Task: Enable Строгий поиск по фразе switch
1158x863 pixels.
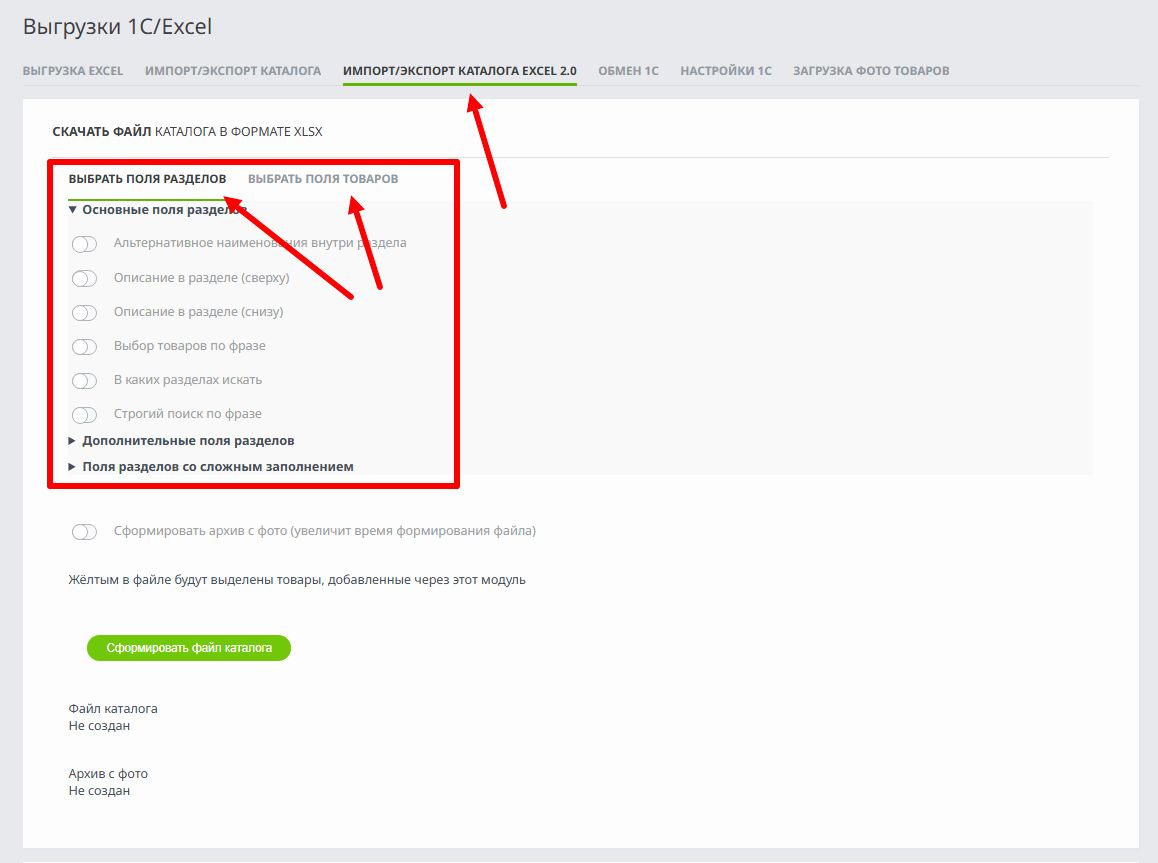Action: pyautogui.click(x=84, y=414)
